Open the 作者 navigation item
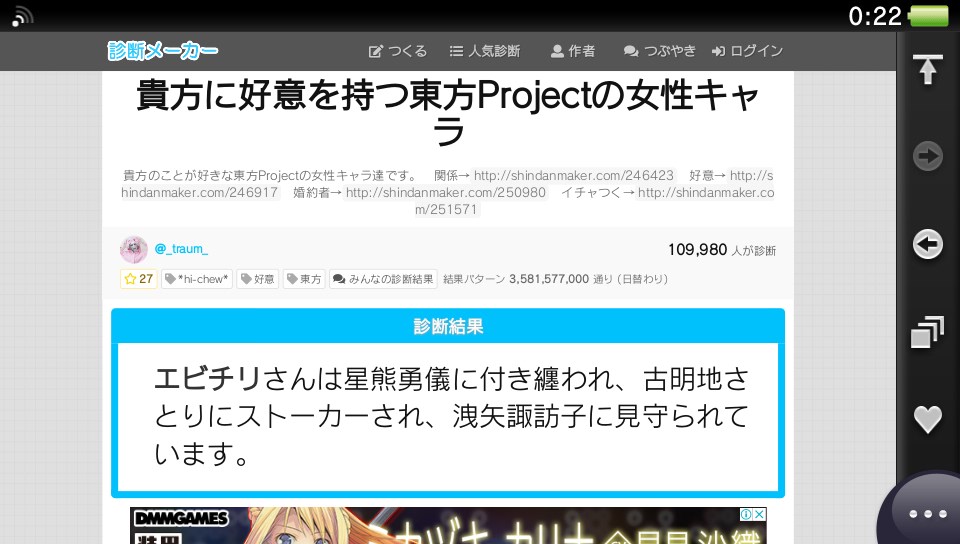The image size is (960, 544). click(x=573, y=51)
